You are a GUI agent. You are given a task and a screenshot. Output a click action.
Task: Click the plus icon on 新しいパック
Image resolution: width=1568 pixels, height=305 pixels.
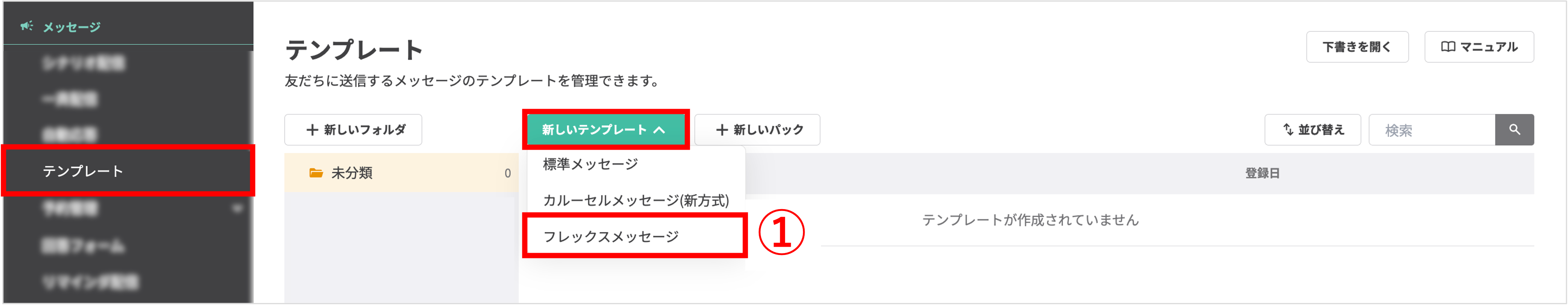(722, 130)
